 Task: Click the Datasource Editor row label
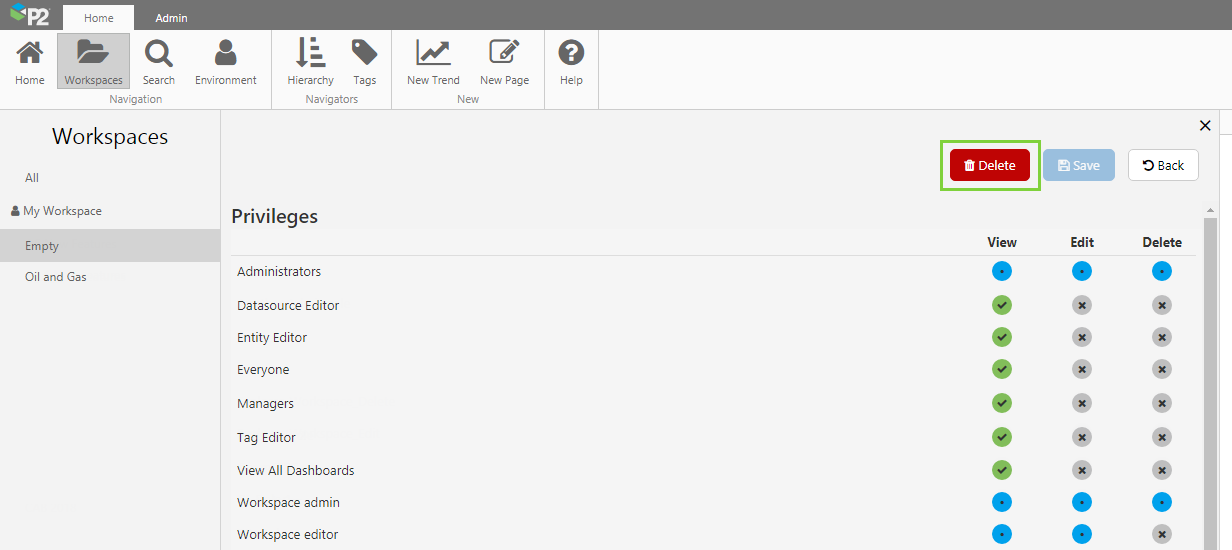coord(288,306)
